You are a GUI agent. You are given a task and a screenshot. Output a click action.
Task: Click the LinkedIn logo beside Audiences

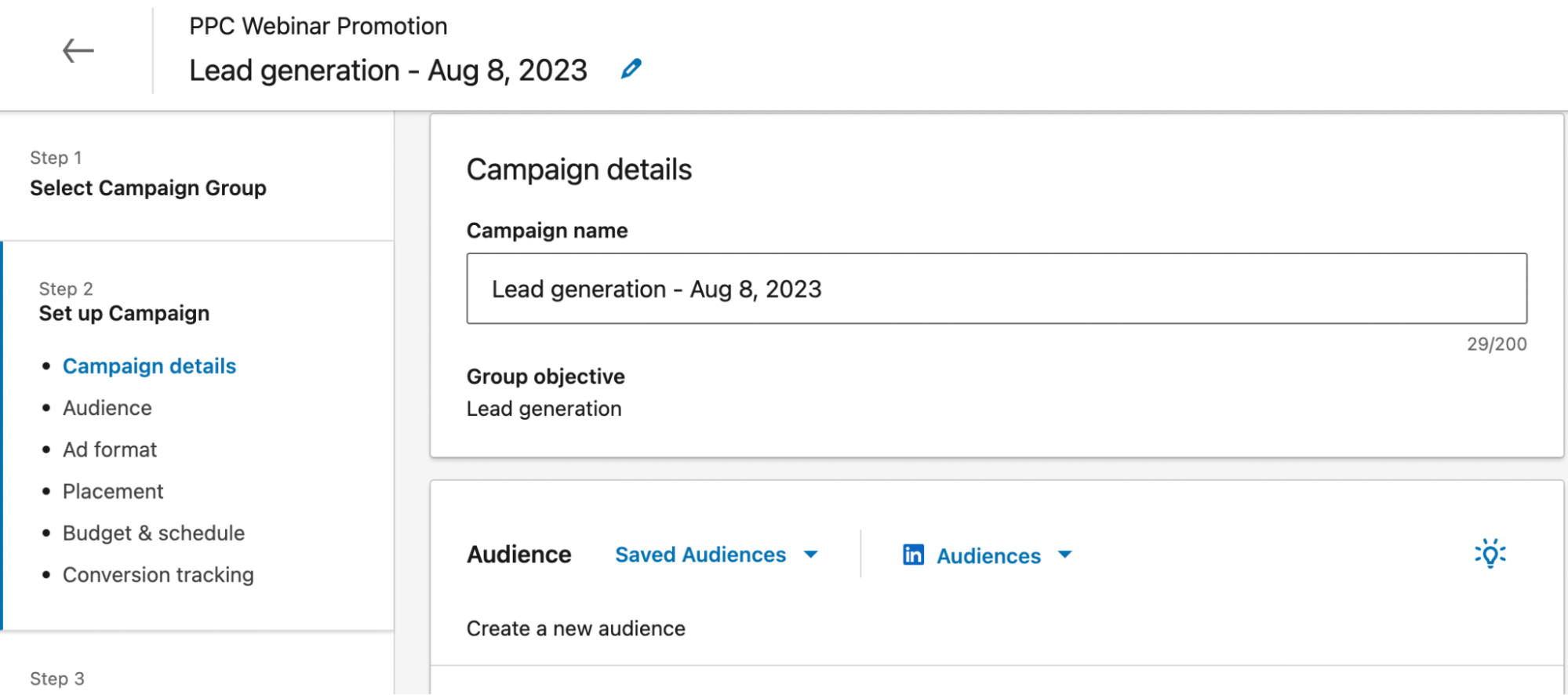(913, 555)
